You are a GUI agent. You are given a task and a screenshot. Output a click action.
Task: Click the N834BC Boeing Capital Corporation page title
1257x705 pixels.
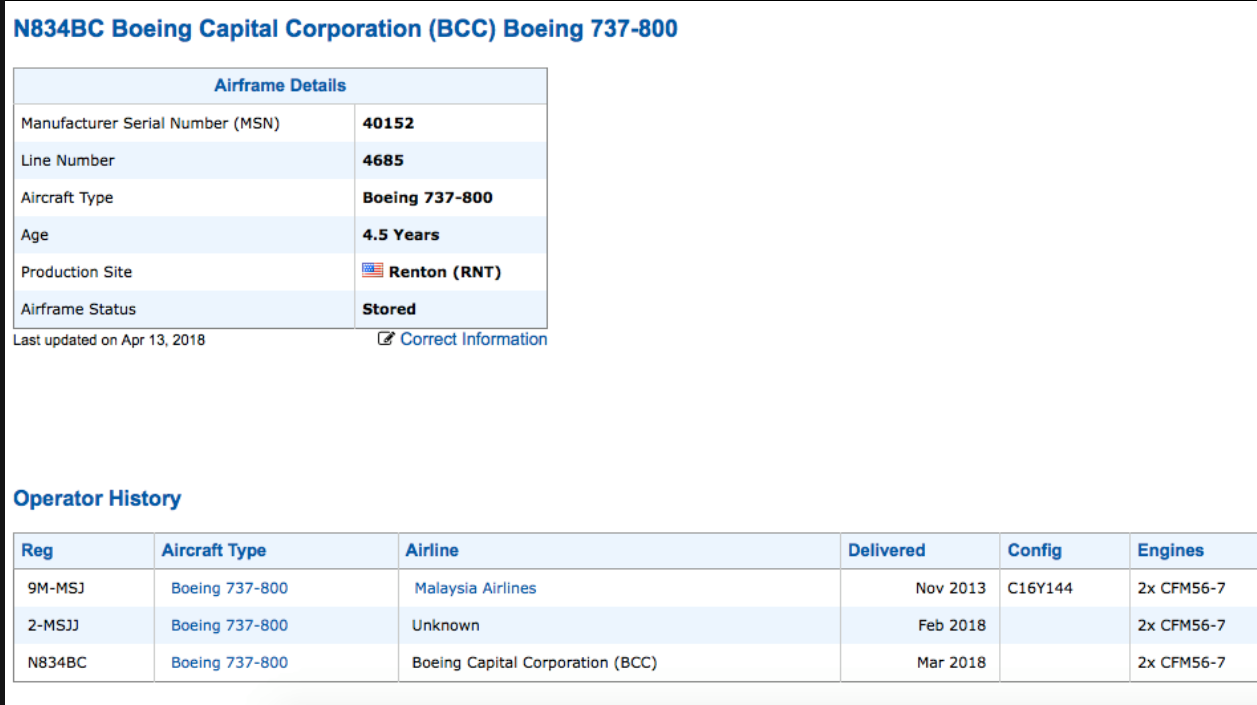pos(345,29)
